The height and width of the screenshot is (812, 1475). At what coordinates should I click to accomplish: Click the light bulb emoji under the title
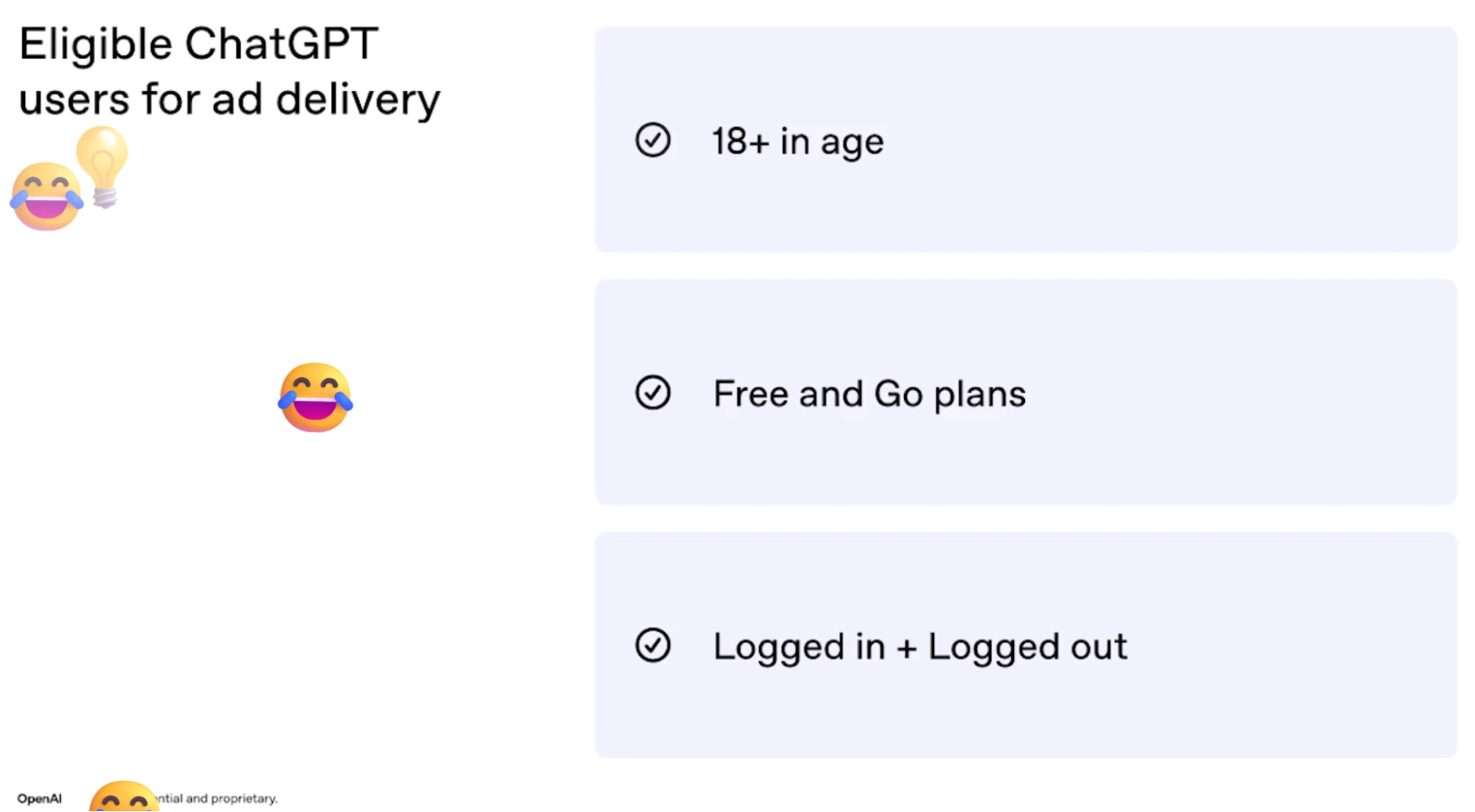point(103,167)
